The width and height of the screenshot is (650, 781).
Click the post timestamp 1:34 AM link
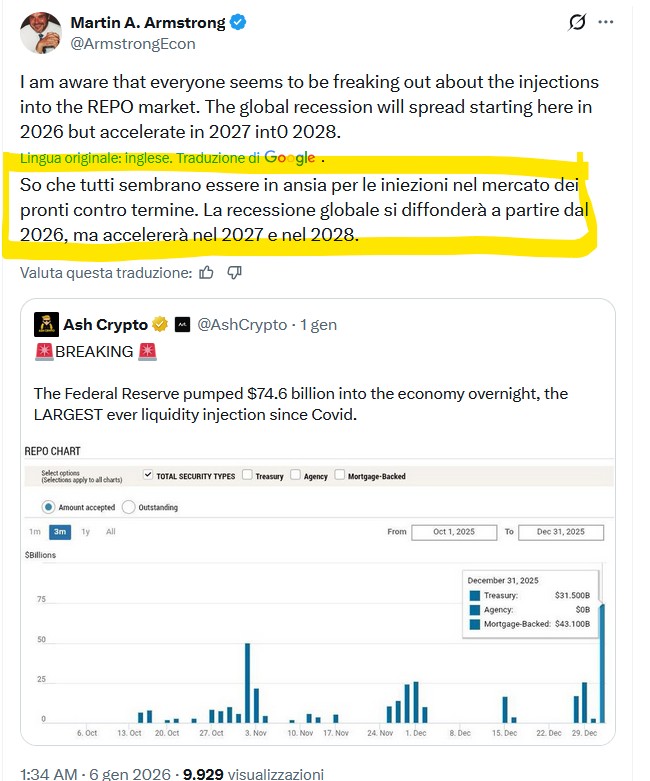(x=50, y=773)
